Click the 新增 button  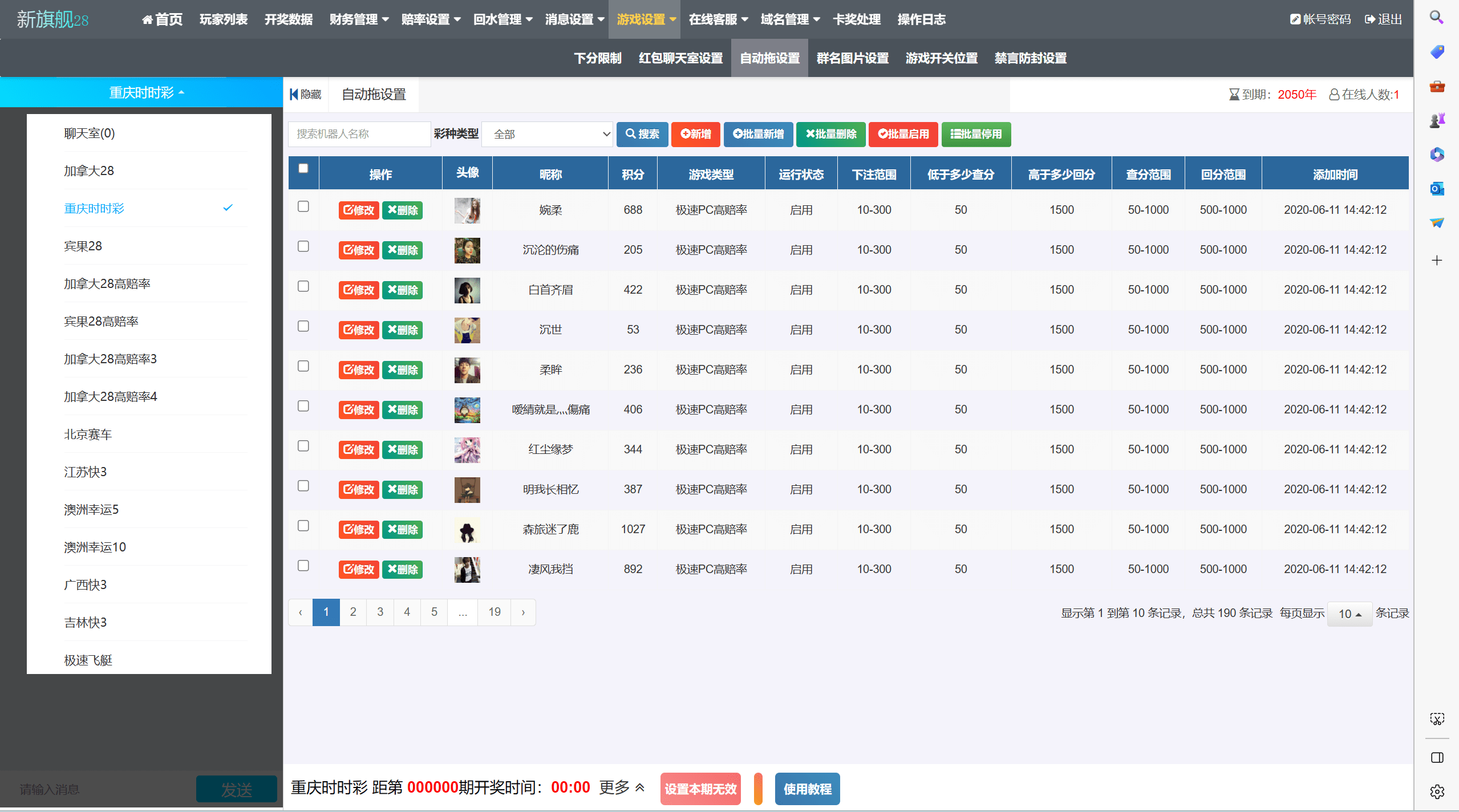[x=695, y=134]
